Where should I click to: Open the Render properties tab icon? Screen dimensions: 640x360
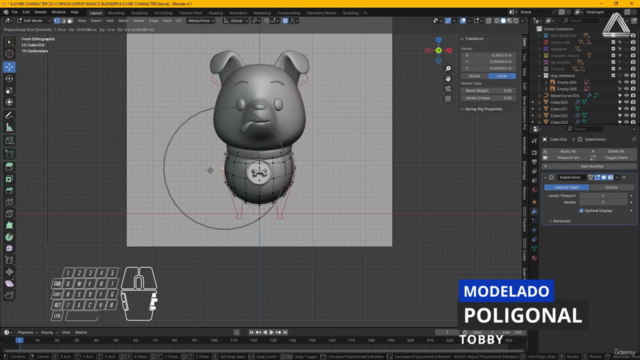(534, 153)
